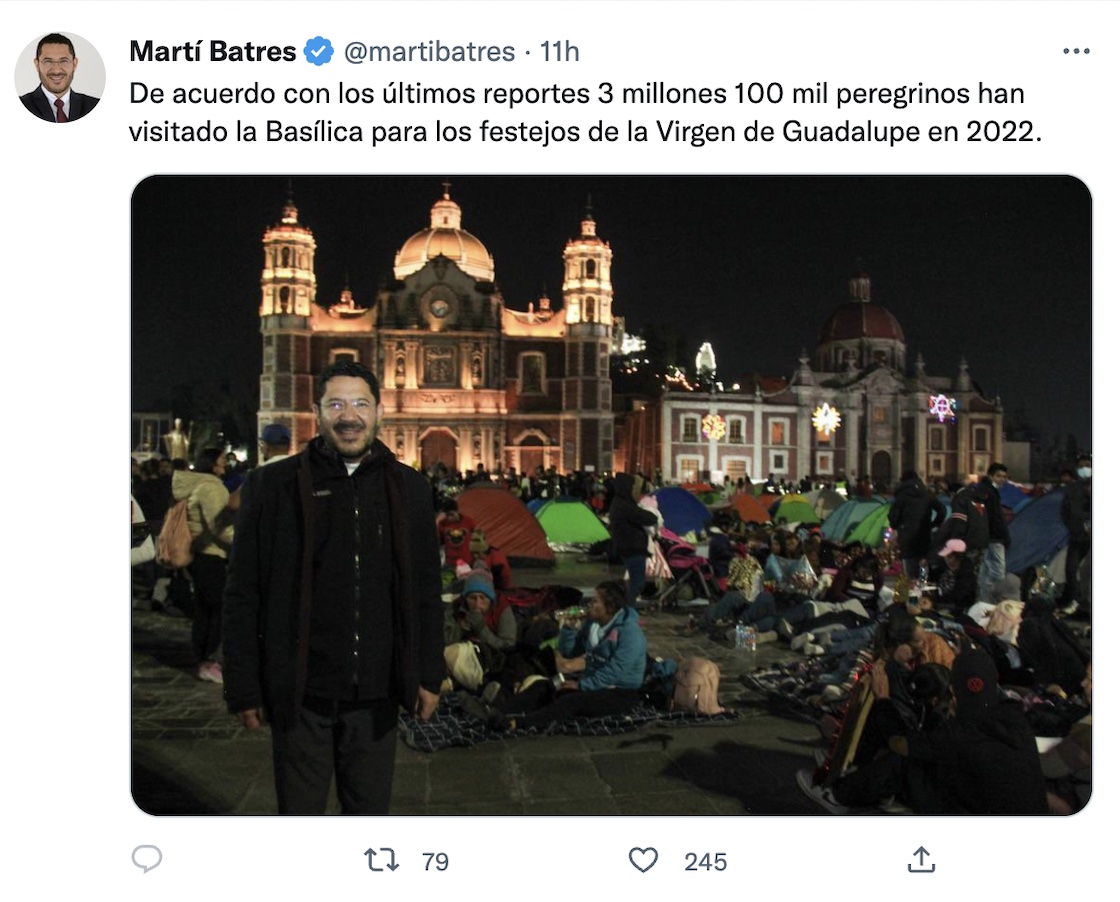Image resolution: width=1120 pixels, height=902 pixels.
Task: Enlarge the Basílica night photo
Action: (611, 495)
